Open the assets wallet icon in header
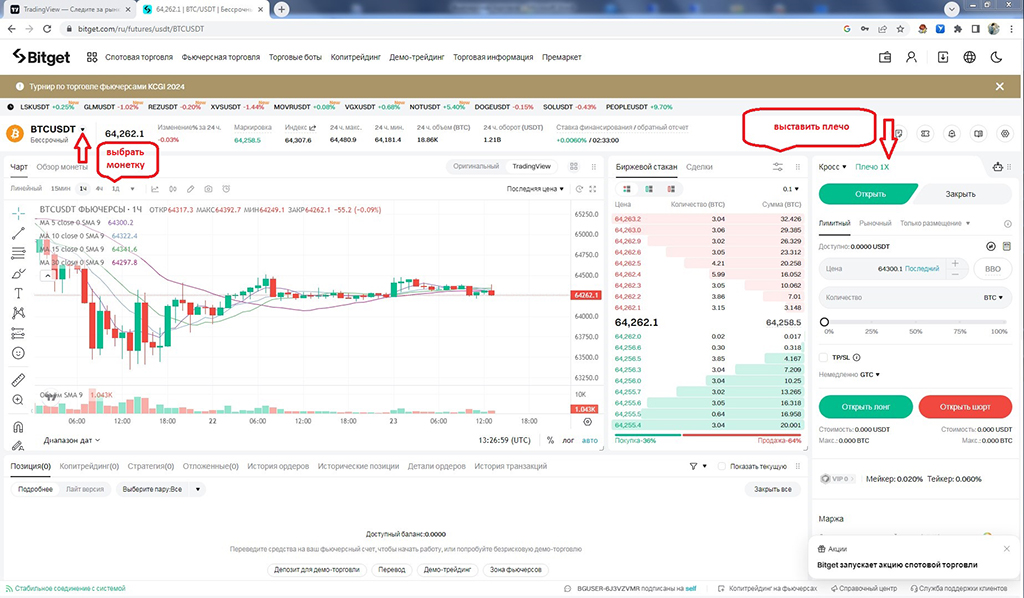Viewport: 1024px width, 598px height. point(885,57)
